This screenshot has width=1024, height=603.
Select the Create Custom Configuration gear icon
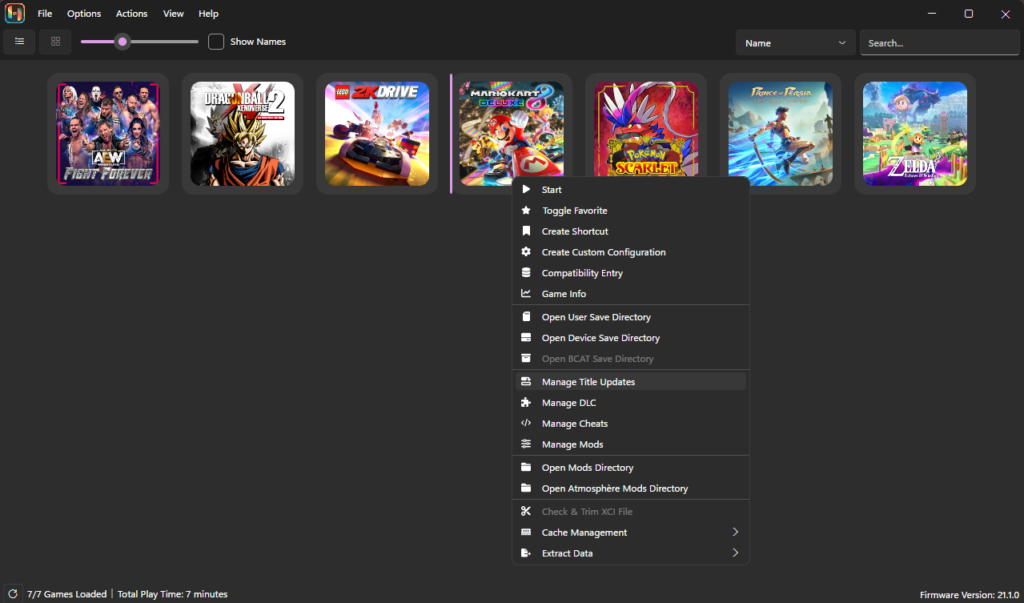[x=527, y=252]
